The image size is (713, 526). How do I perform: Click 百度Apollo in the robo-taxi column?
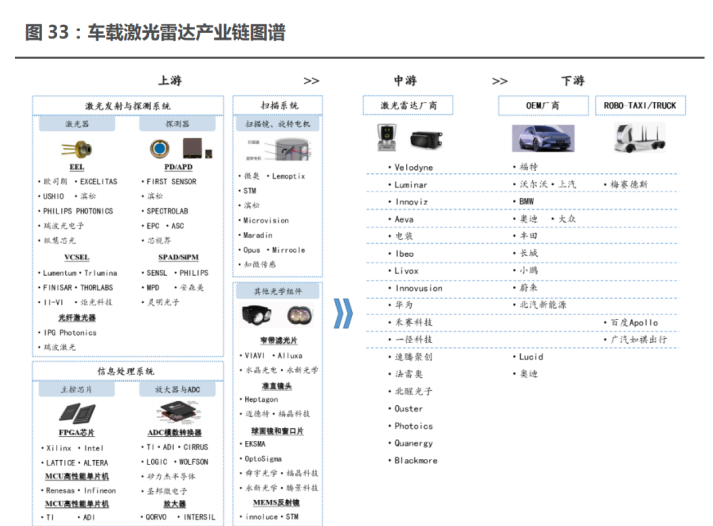634,322
